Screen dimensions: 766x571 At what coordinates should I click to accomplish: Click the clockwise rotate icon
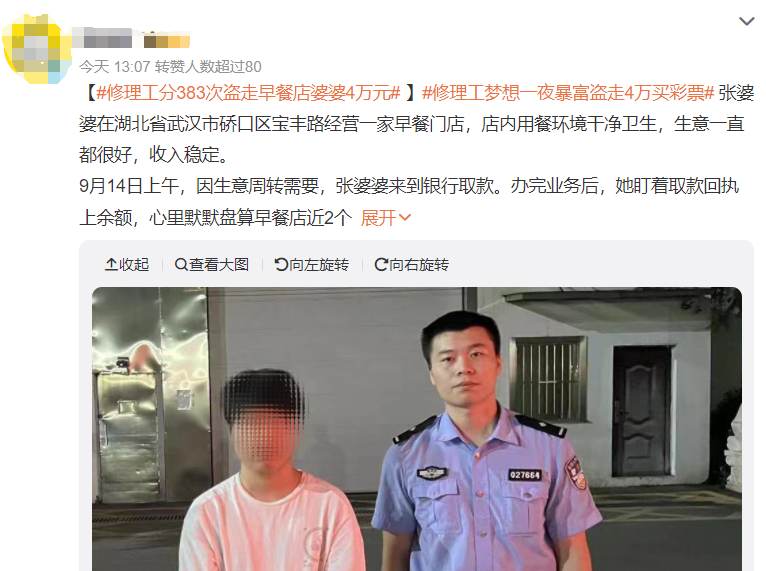pyautogui.click(x=381, y=265)
